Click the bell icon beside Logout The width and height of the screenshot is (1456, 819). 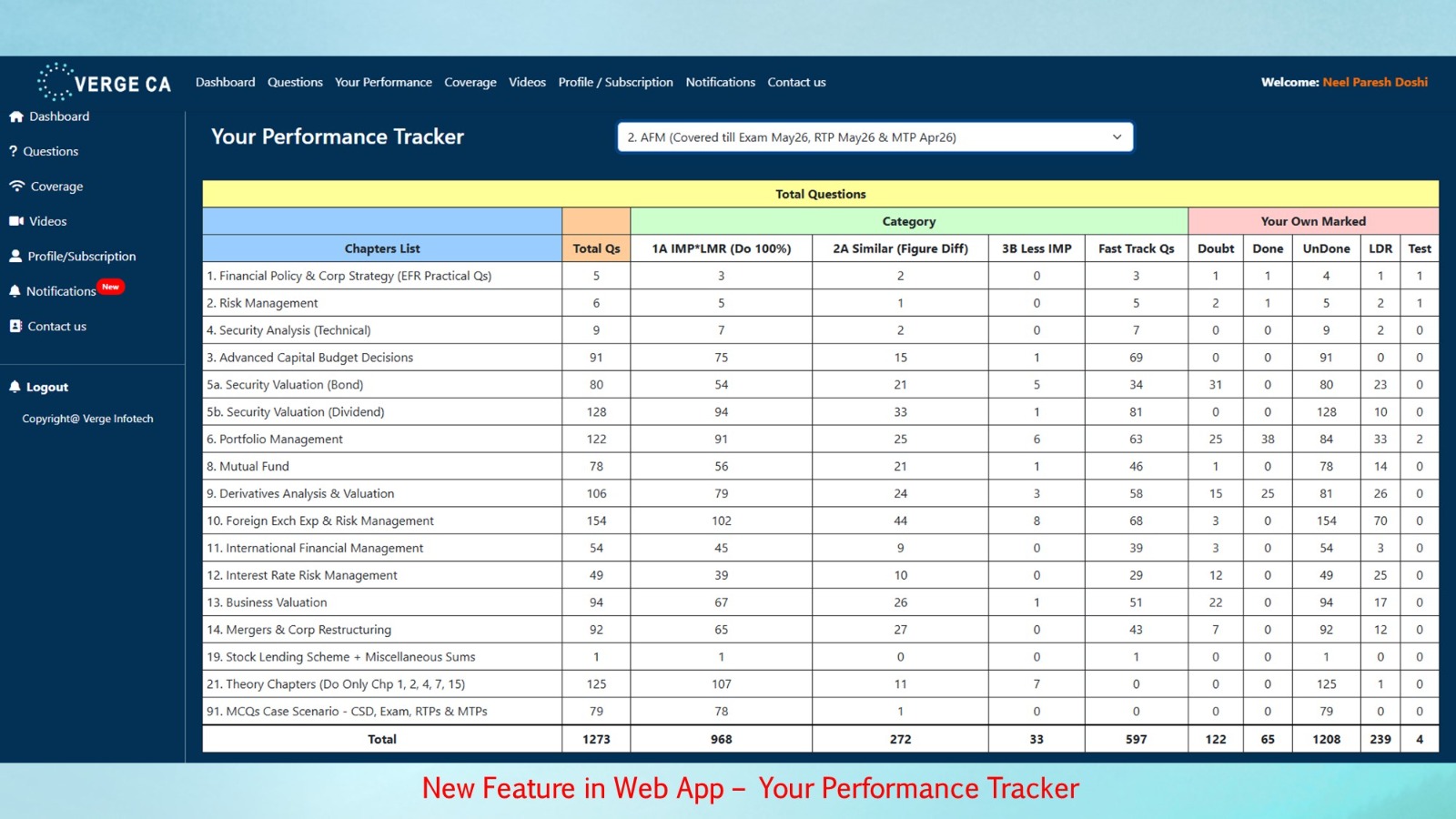tap(15, 387)
